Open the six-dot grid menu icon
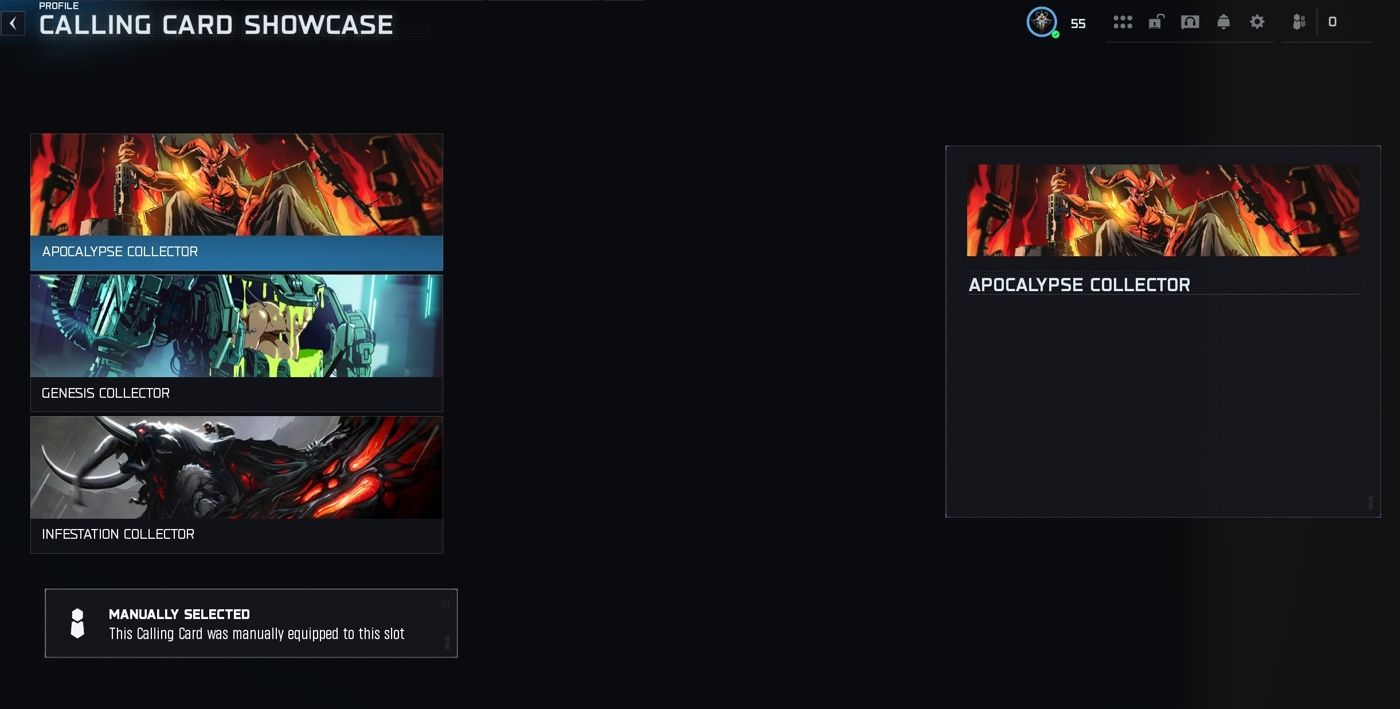 (1123, 22)
